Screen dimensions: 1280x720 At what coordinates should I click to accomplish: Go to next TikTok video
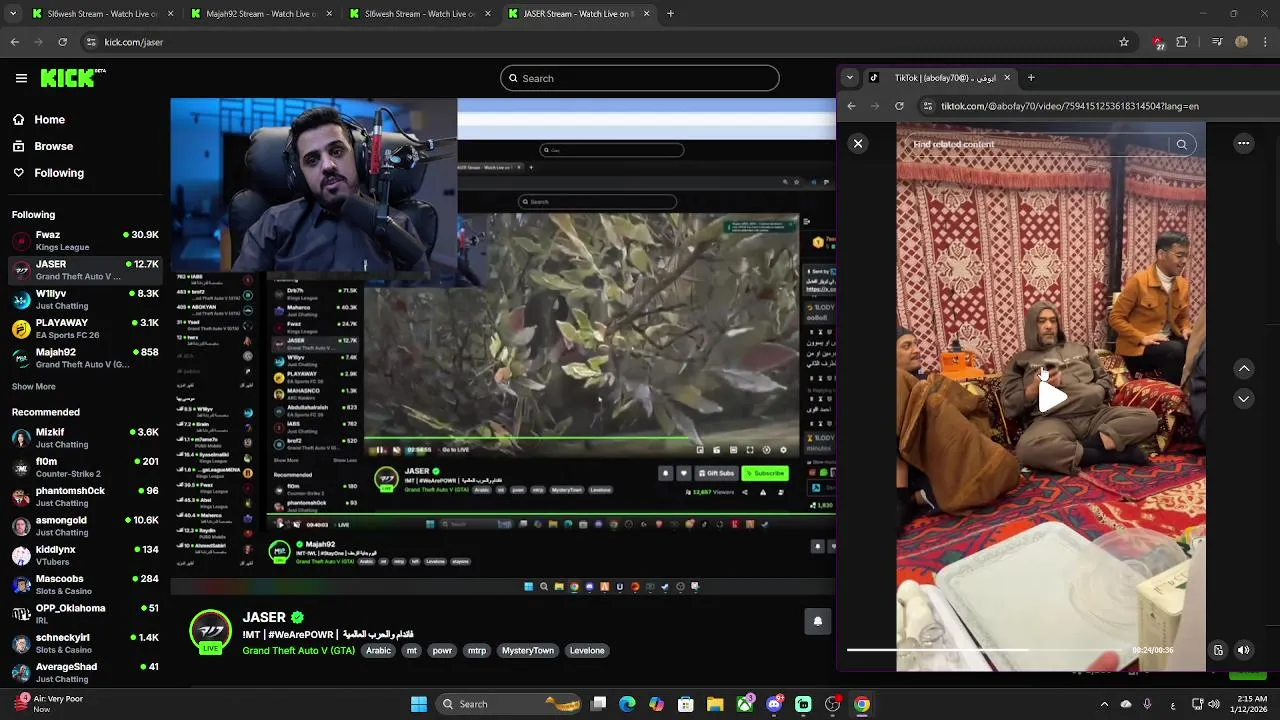[1244, 399]
